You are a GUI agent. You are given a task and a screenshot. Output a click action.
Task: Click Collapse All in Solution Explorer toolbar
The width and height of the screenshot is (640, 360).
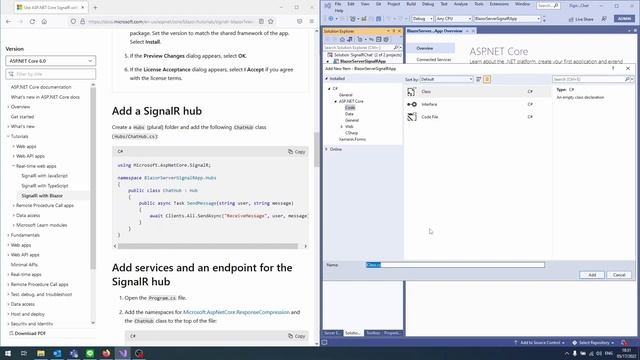[x=378, y=40]
